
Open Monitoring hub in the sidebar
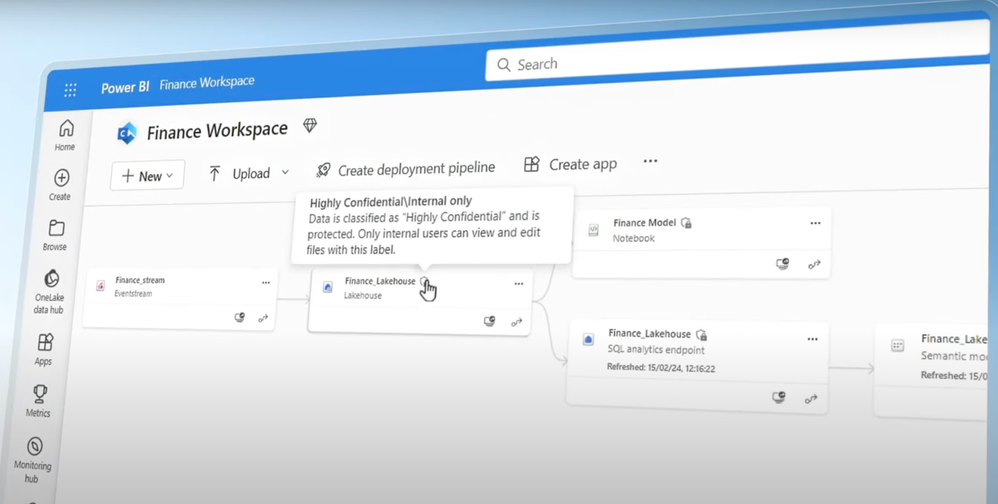[x=32, y=460]
